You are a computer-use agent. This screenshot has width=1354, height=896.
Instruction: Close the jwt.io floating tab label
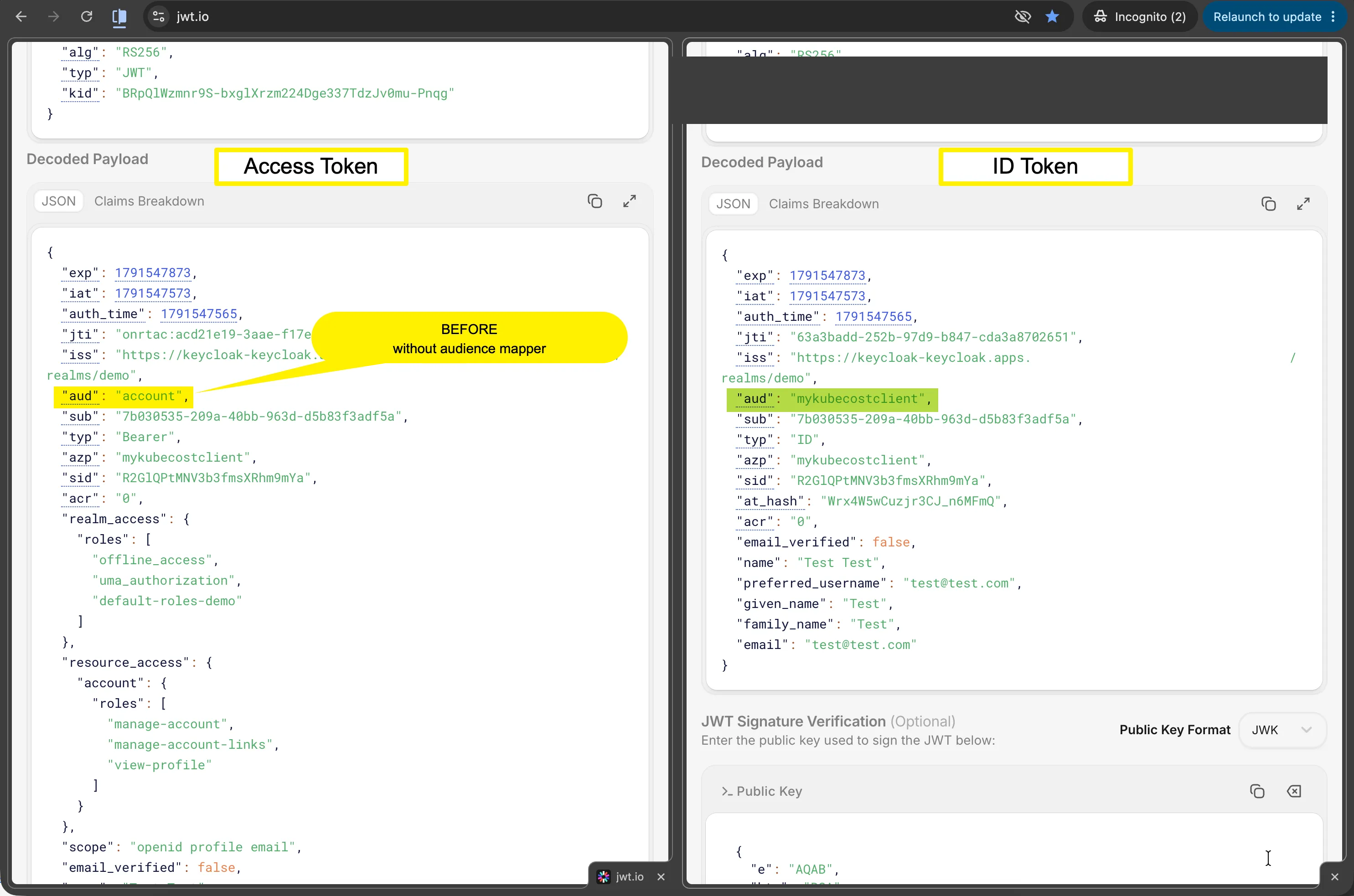tap(661, 876)
